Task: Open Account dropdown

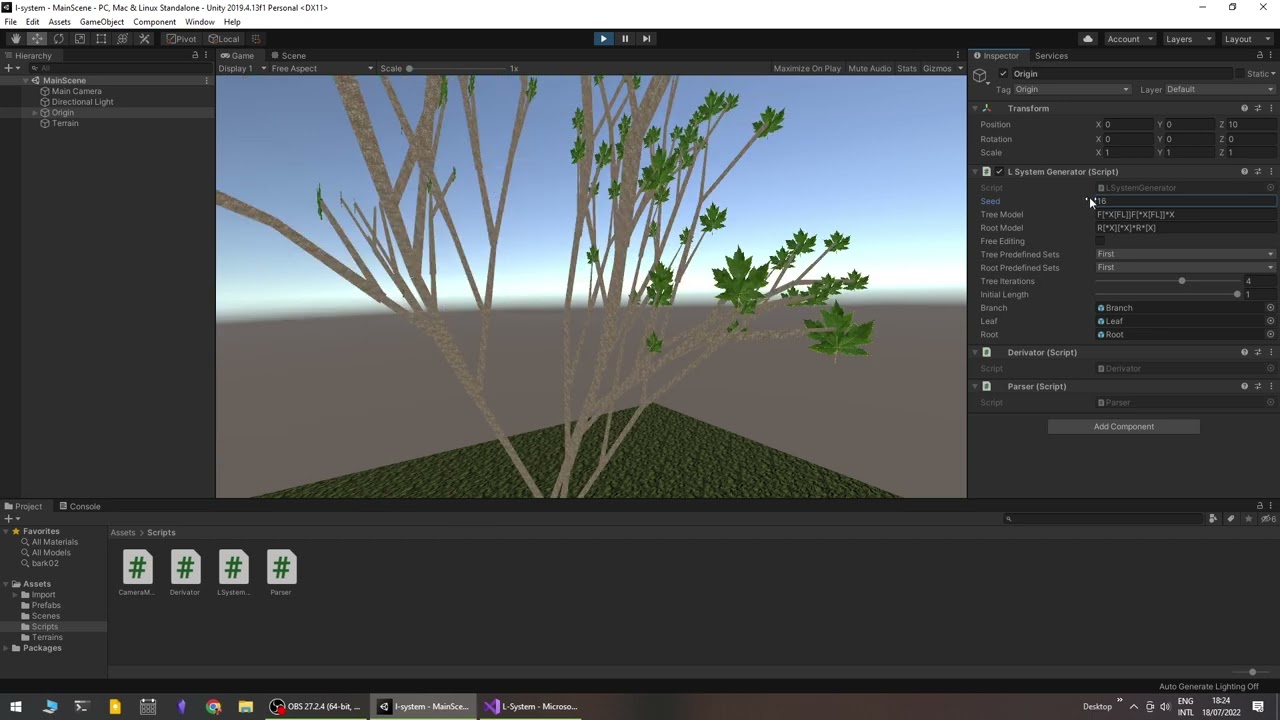Action: pos(1129,39)
